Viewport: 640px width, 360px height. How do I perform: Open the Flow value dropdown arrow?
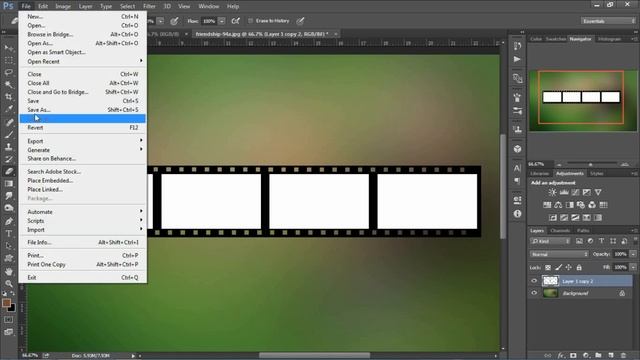(x=222, y=21)
